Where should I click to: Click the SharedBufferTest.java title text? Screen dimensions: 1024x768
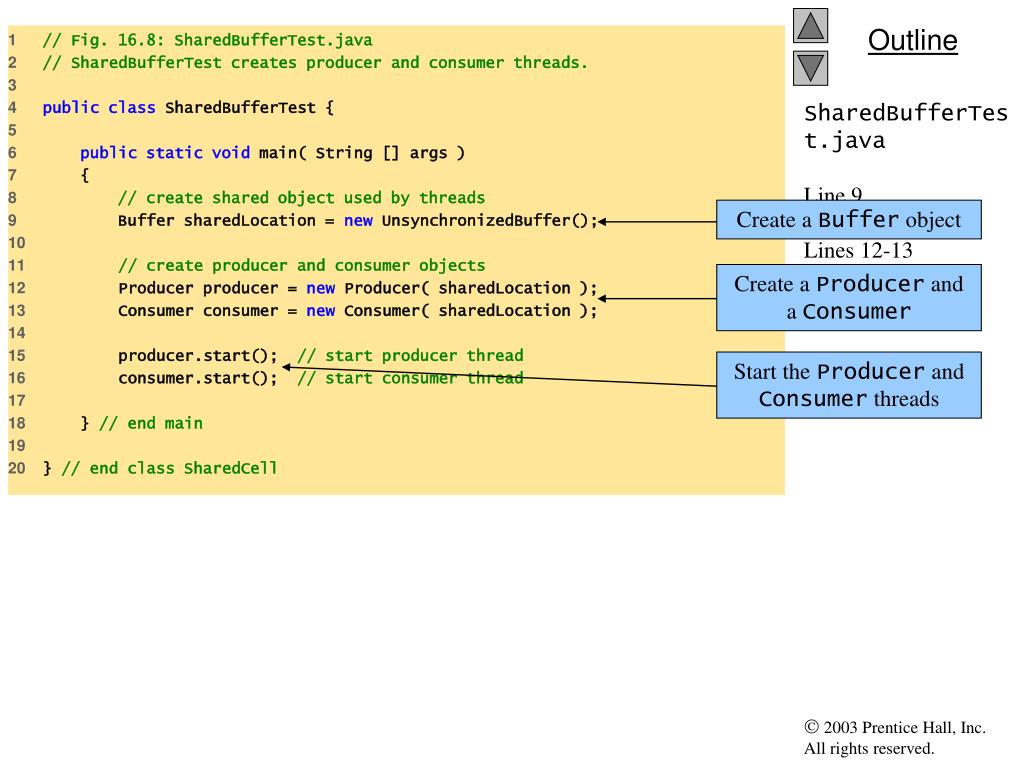point(905,126)
